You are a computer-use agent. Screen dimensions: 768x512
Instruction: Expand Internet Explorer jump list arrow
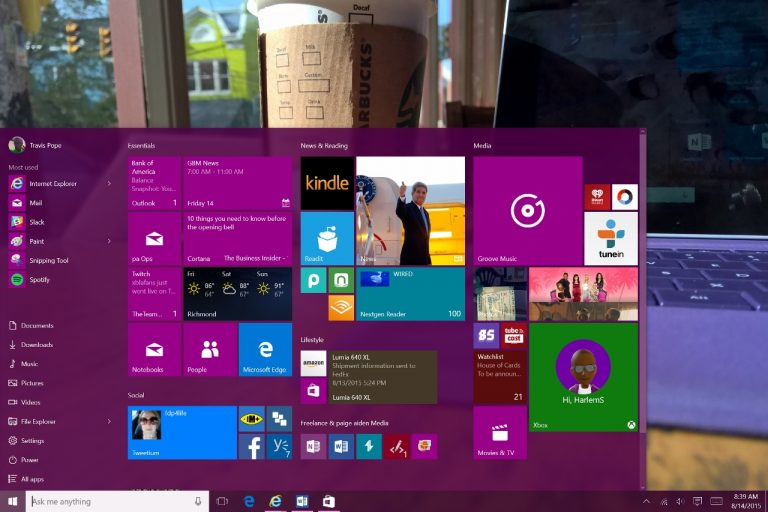pyautogui.click(x=109, y=183)
